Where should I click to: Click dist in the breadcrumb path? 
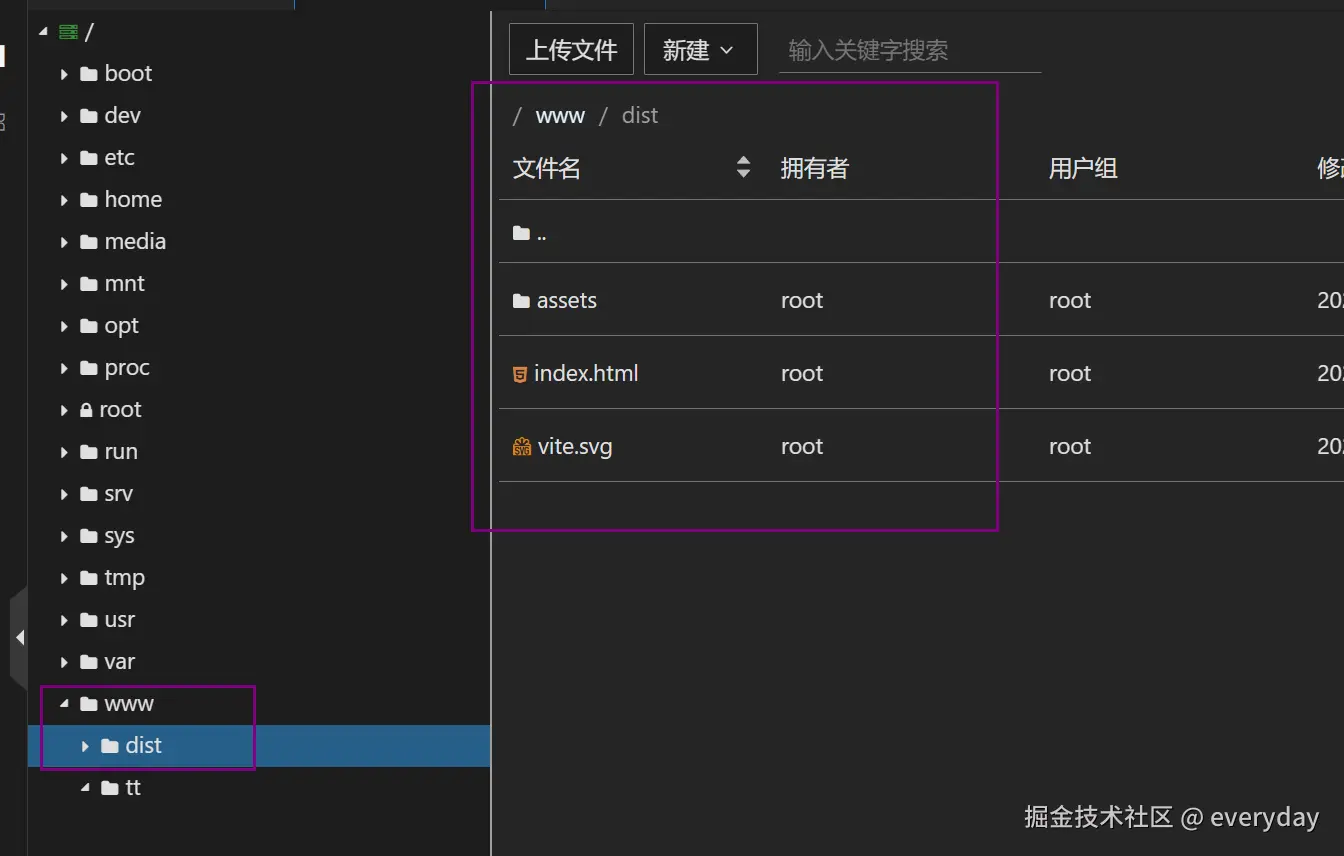point(640,115)
